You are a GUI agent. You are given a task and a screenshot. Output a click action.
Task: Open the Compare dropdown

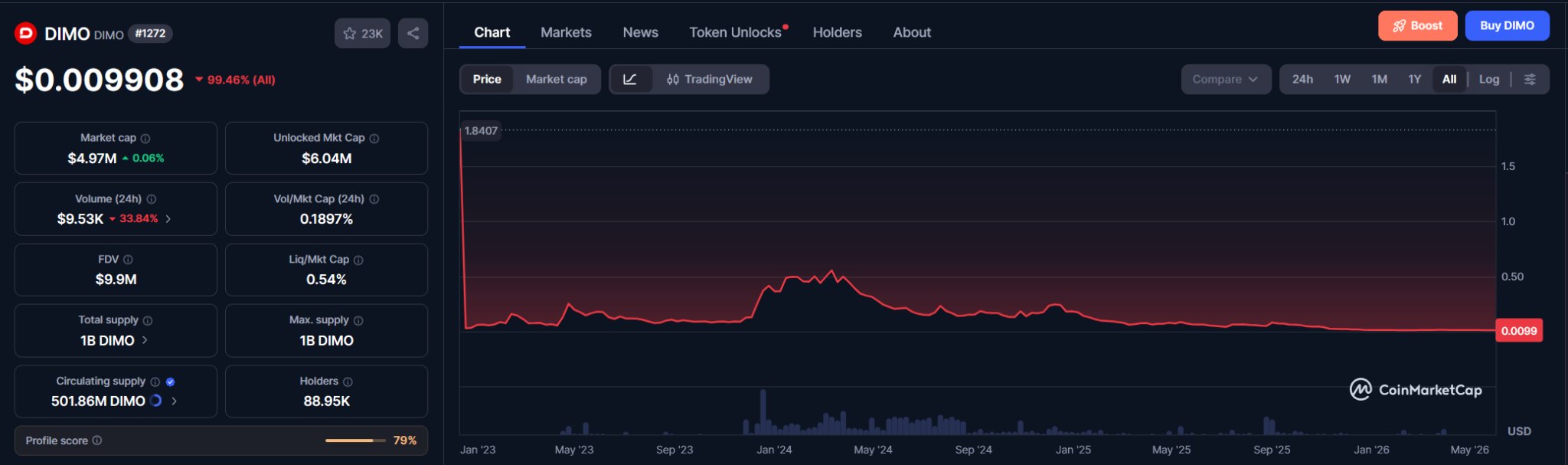point(1226,79)
